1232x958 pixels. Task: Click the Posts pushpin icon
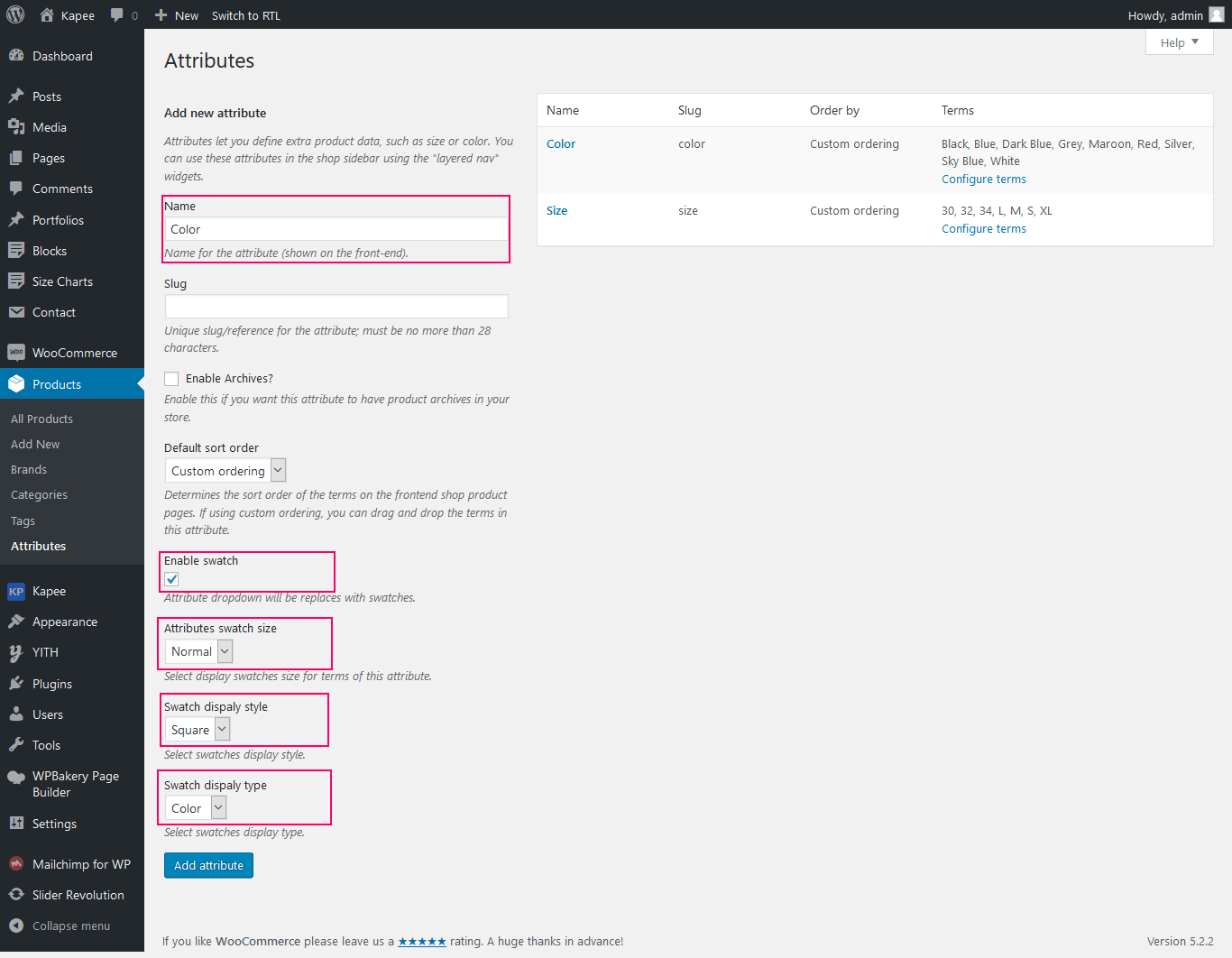[x=16, y=97]
